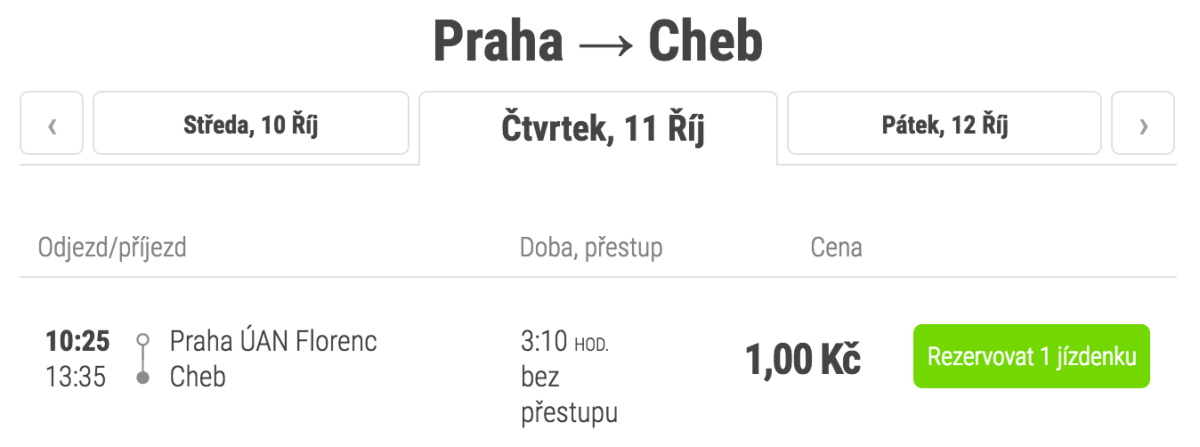Click the Praha → Cheb page heading
The image size is (1200, 447).
(598, 42)
